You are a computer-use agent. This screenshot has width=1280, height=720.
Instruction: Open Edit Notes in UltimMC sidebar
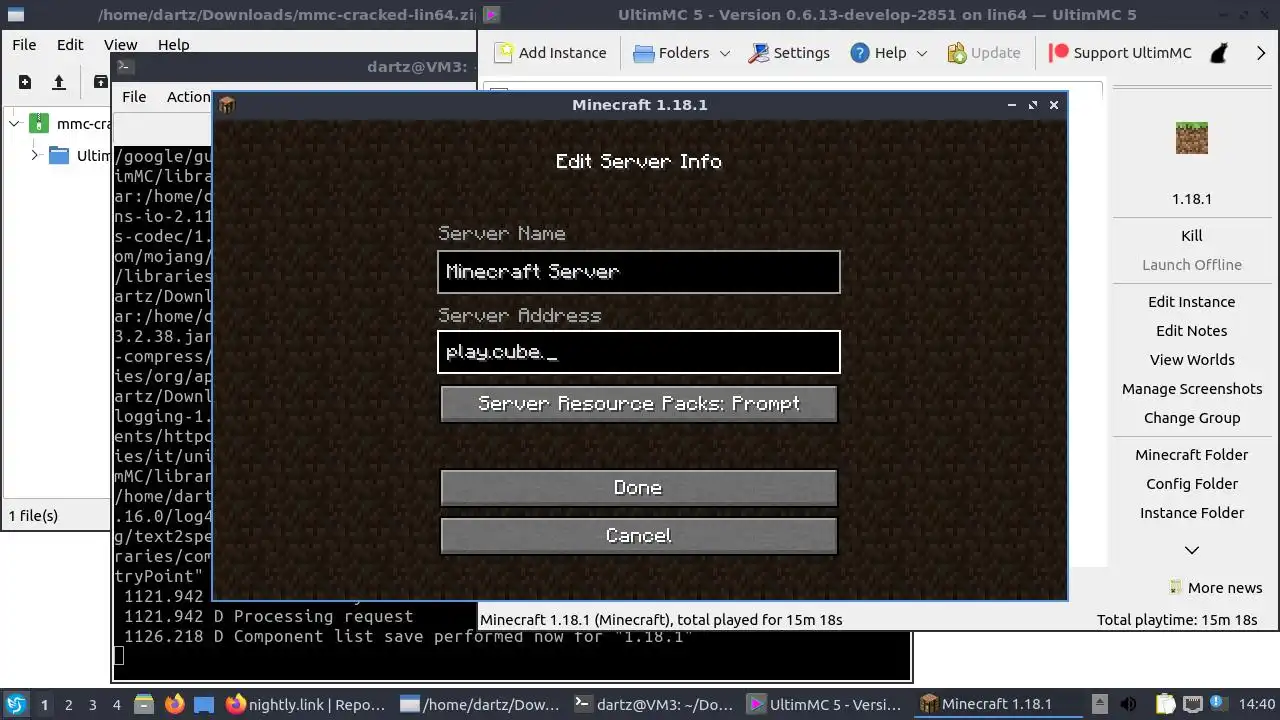point(1191,331)
